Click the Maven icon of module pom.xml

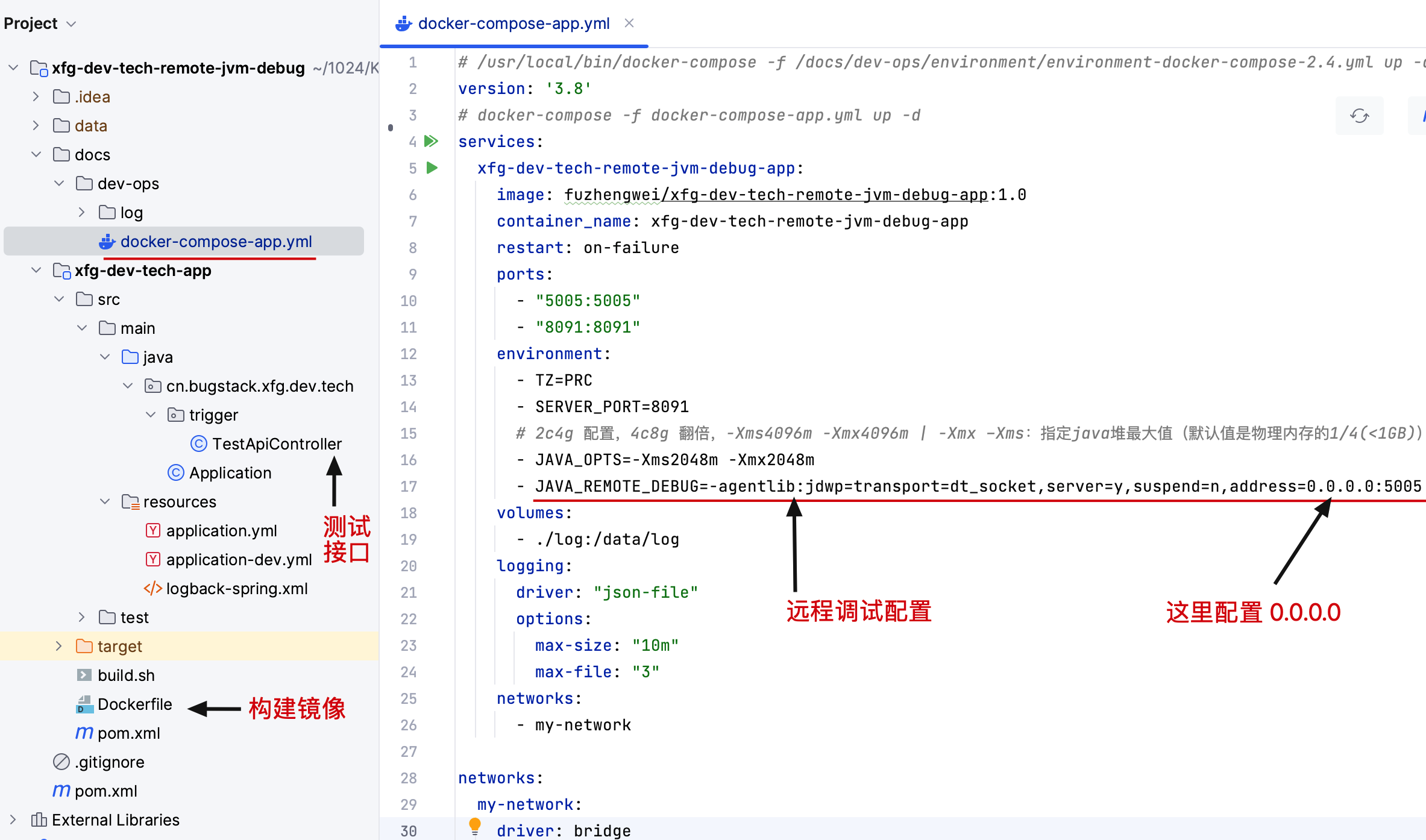click(84, 733)
